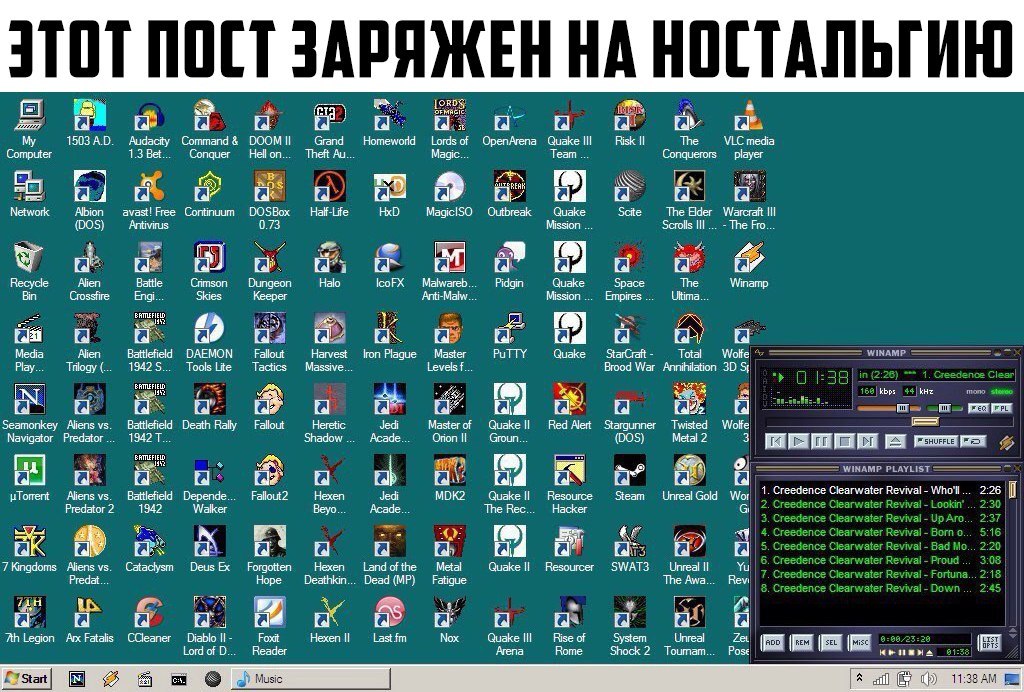Open the VLC media player icon
The image size is (1024, 692).
click(748, 117)
